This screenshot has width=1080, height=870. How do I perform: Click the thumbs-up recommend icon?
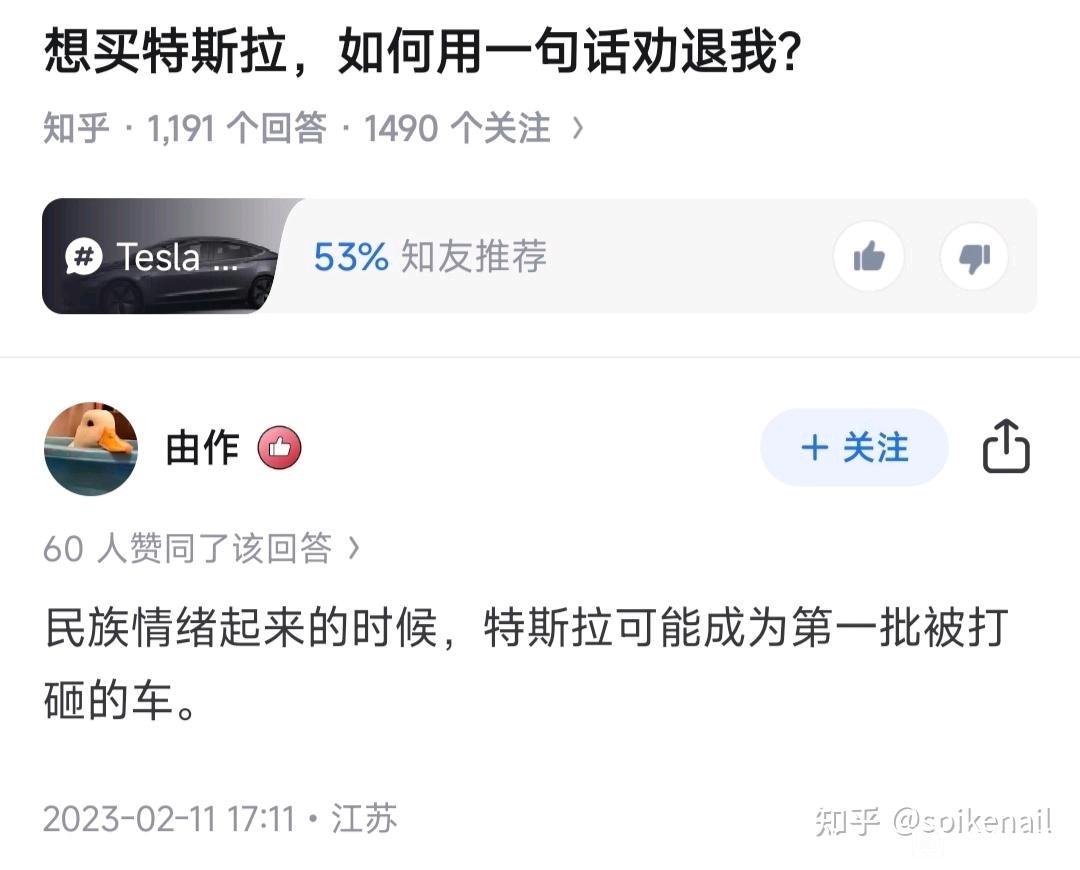pos(869,257)
